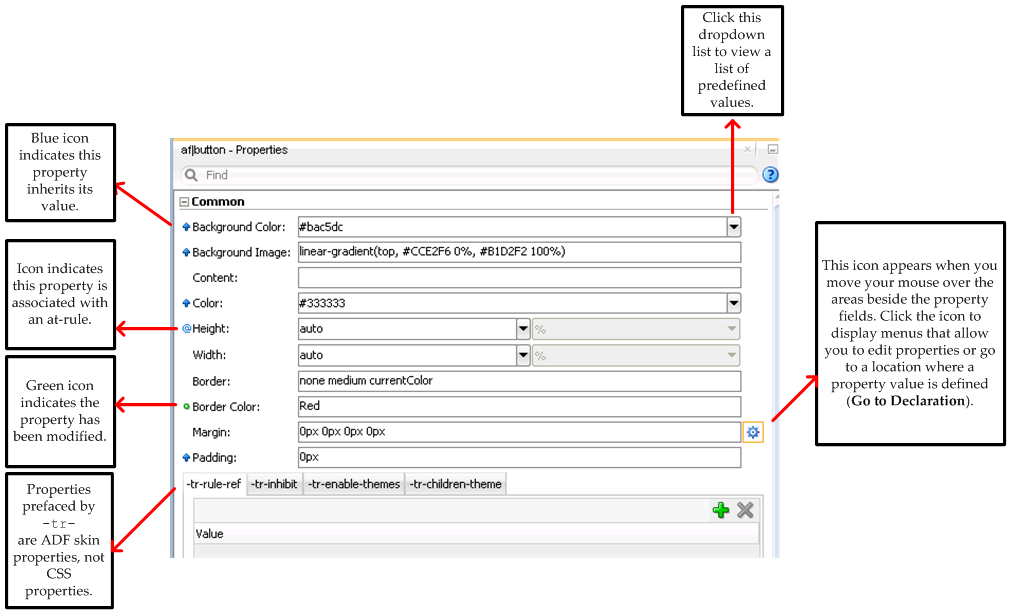Click the Content: property label
The height and width of the screenshot is (615, 1013).
[215, 278]
